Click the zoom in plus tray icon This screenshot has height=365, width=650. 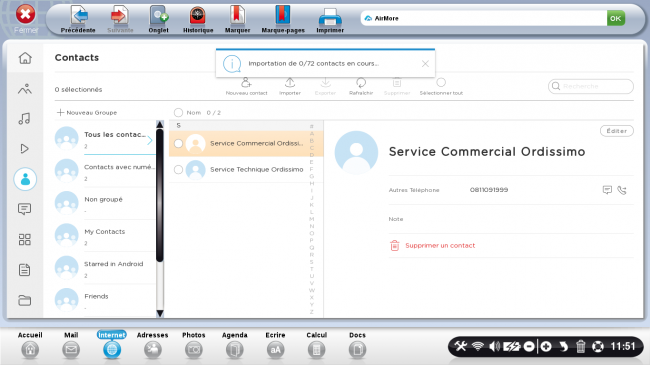point(546,346)
